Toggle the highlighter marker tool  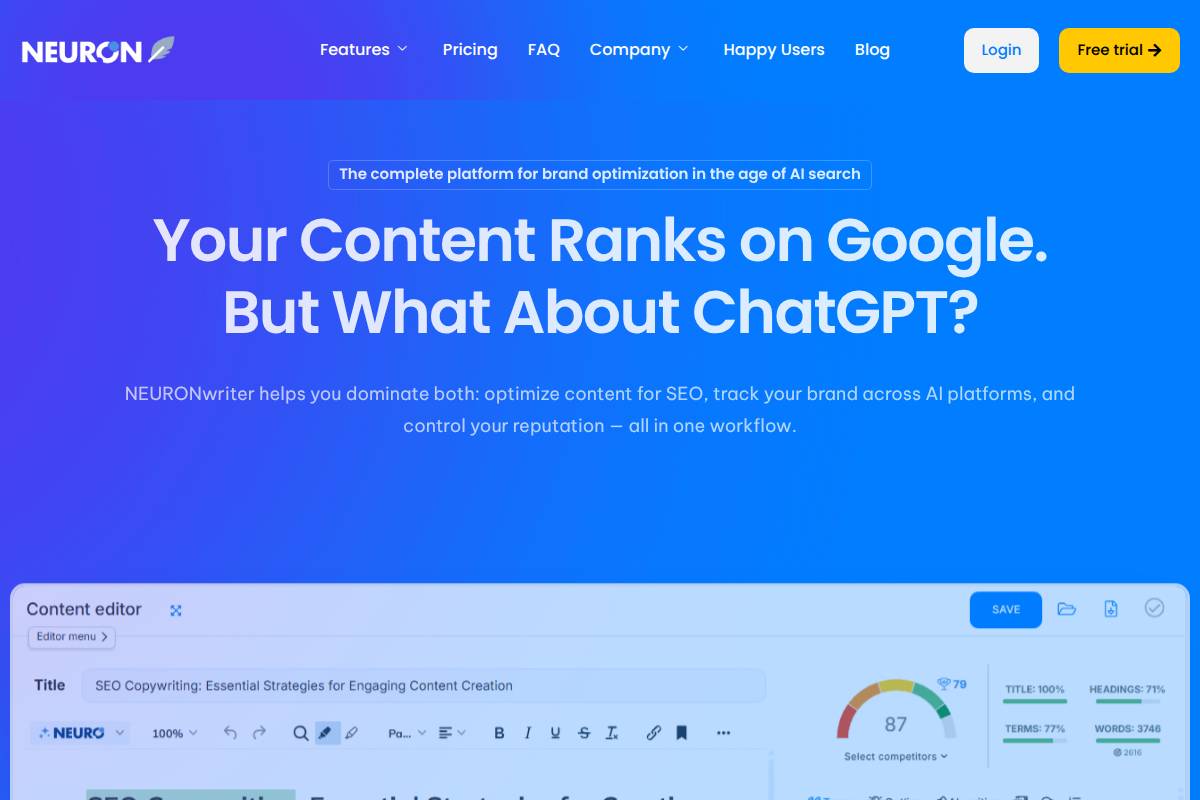coord(325,733)
